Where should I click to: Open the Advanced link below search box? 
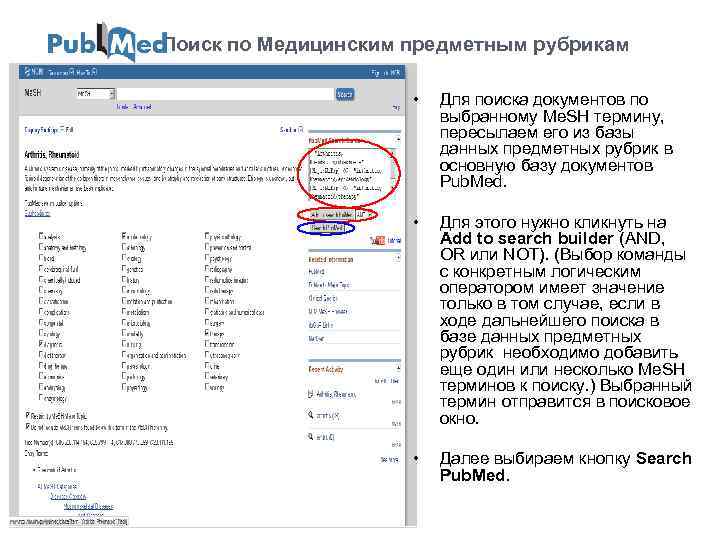[x=142, y=107]
